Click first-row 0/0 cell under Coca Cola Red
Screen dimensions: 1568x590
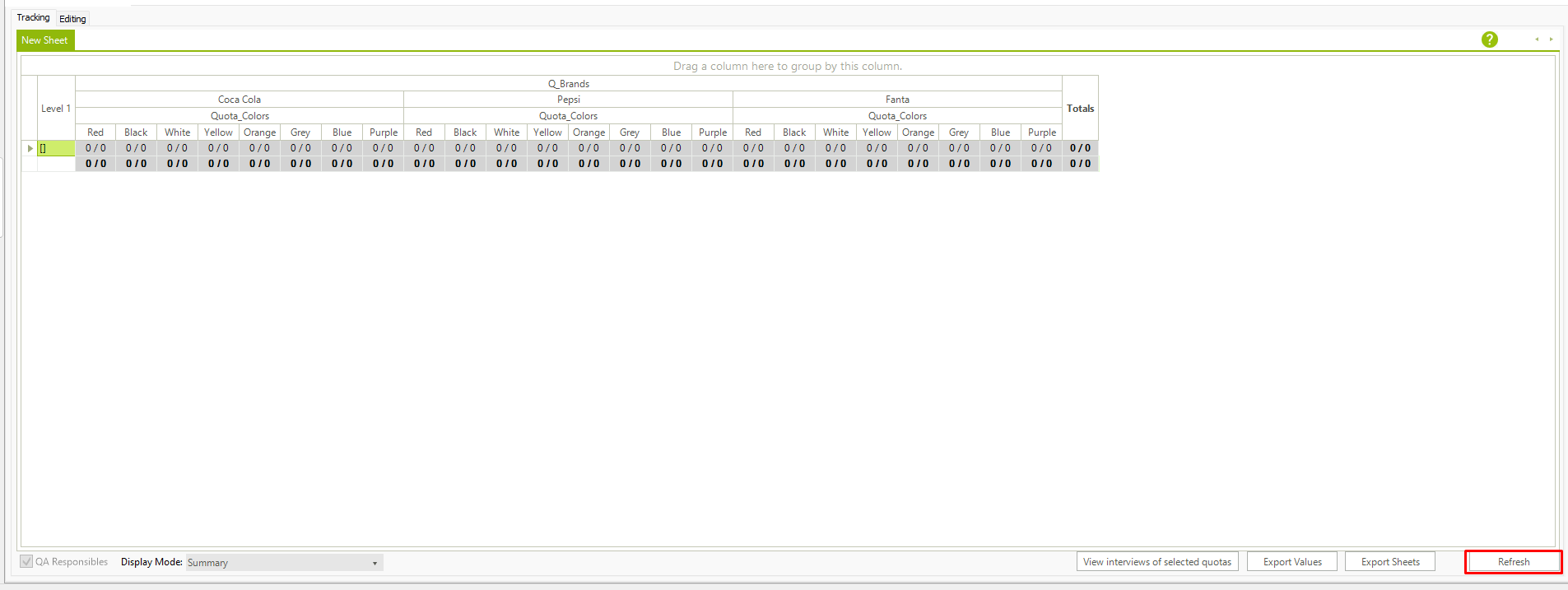[x=95, y=148]
